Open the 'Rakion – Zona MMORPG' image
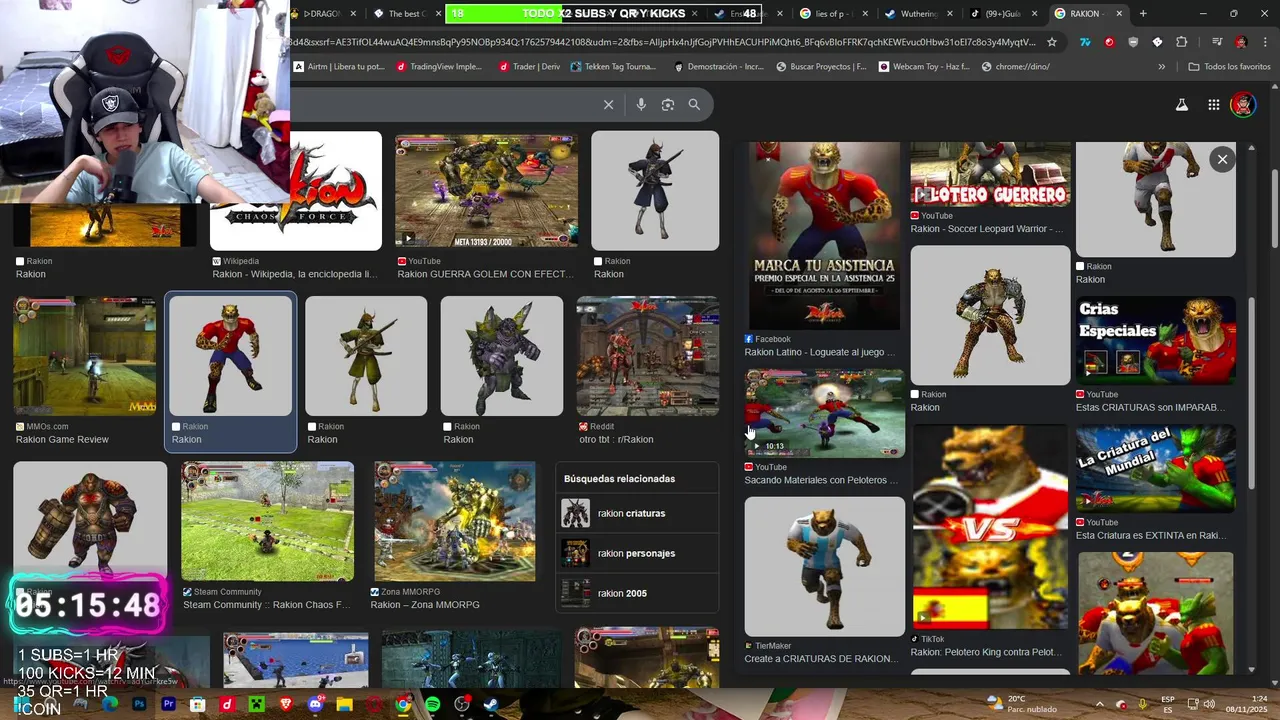The image size is (1280, 720). pyautogui.click(x=454, y=522)
